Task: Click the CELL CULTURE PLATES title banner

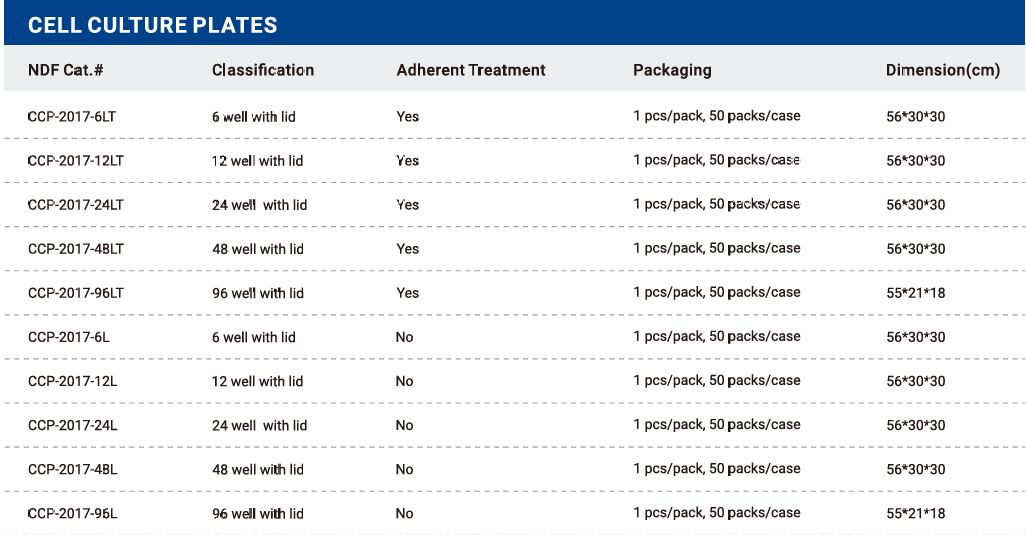Action: pos(514,24)
